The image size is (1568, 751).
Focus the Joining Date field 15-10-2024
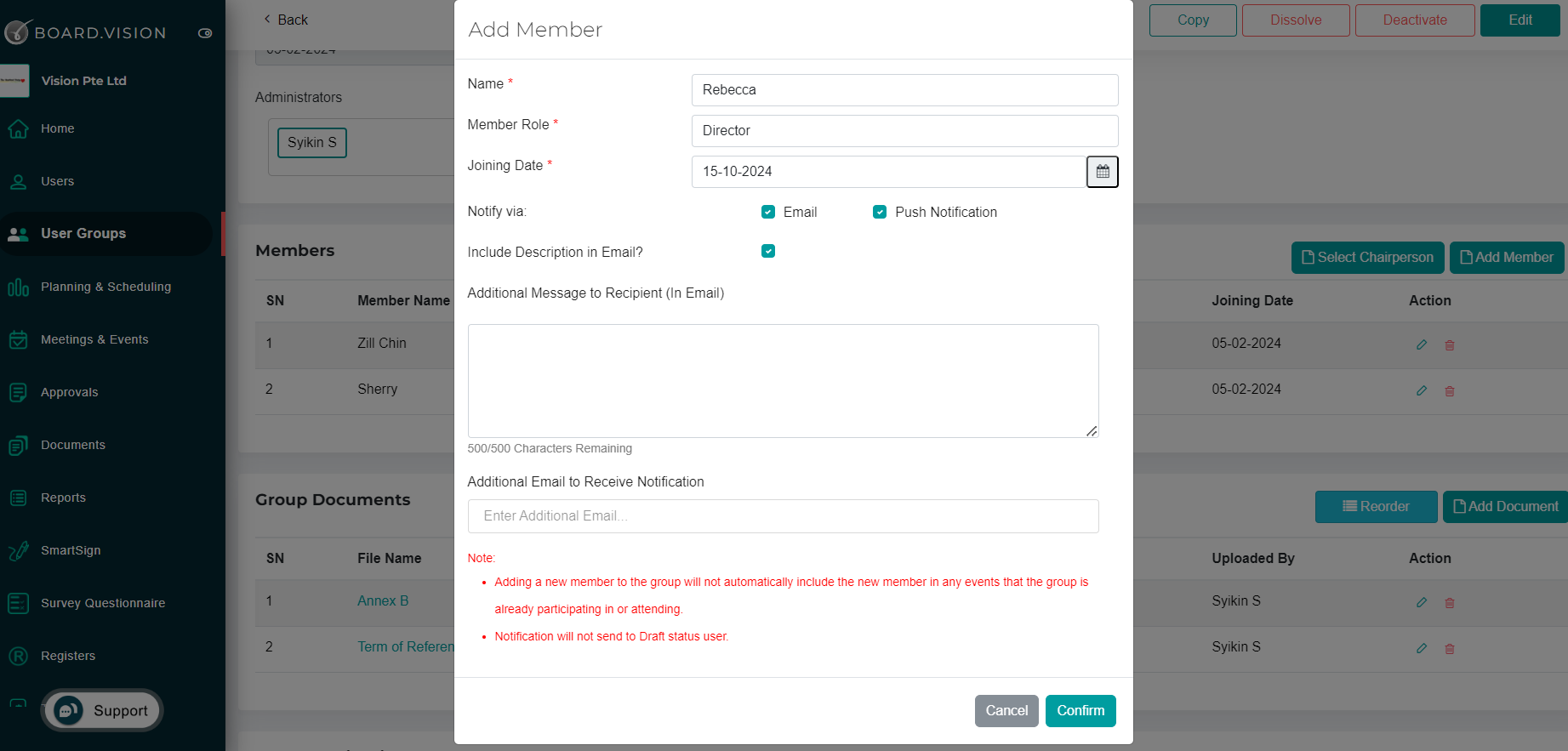[x=888, y=172]
